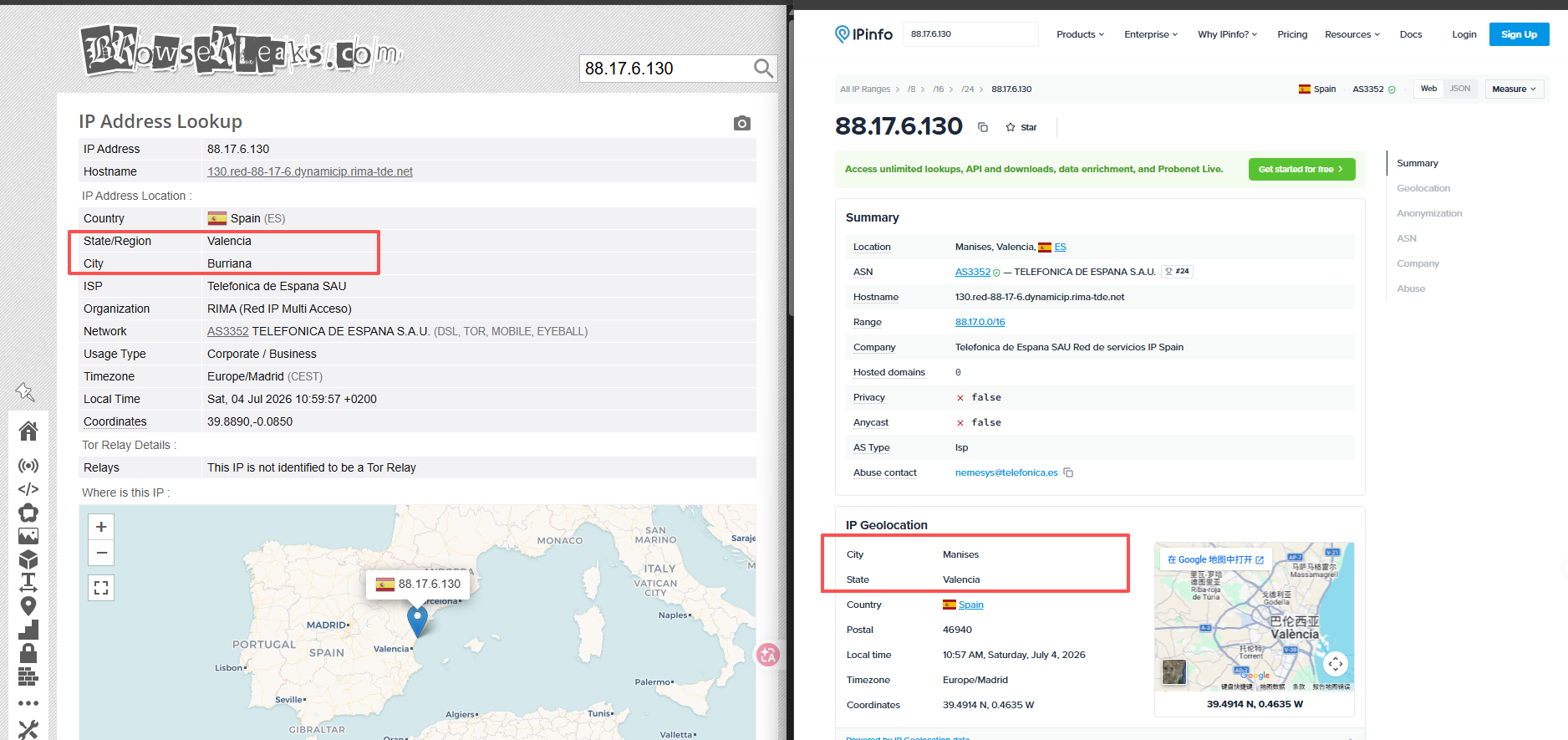This screenshot has height=740, width=1568.
Task: Click the /24 breadcrumb
Action: tap(967, 89)
